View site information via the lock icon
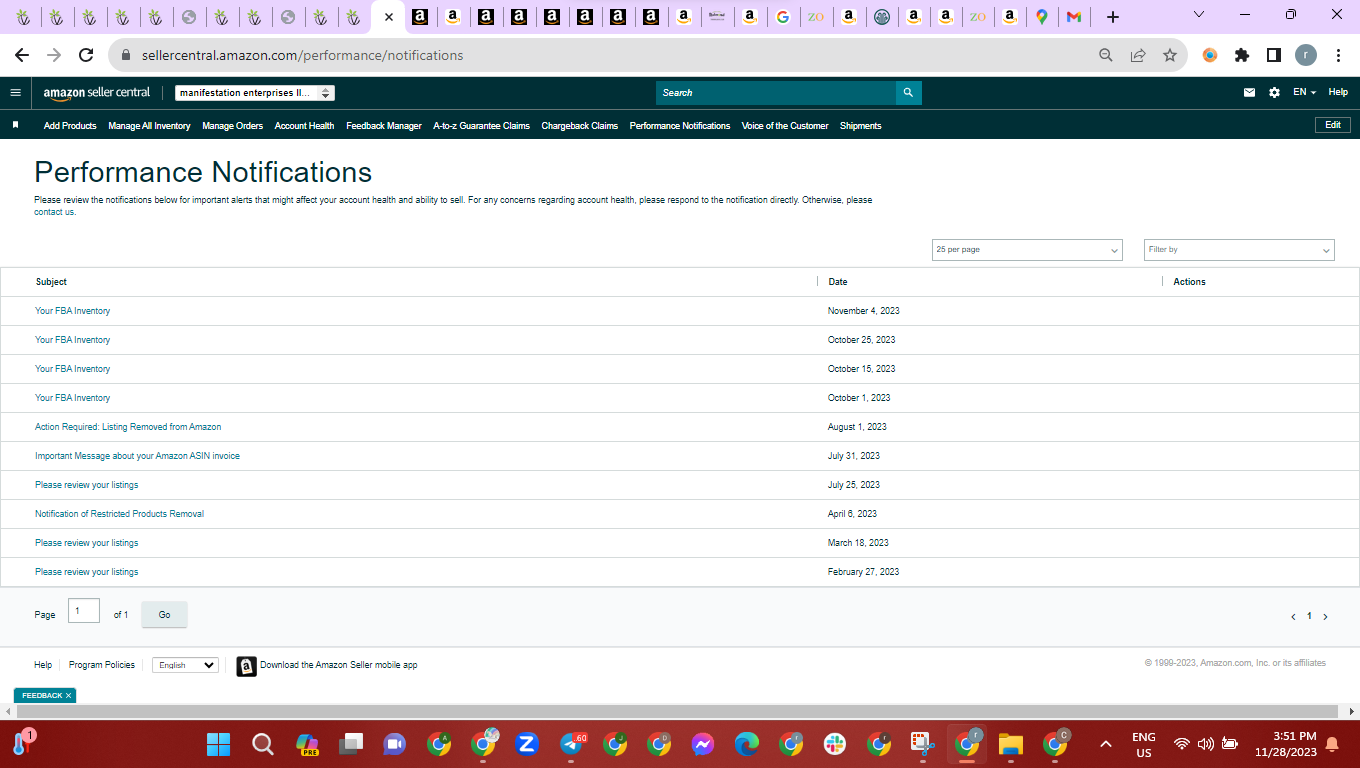 [126, 56]
